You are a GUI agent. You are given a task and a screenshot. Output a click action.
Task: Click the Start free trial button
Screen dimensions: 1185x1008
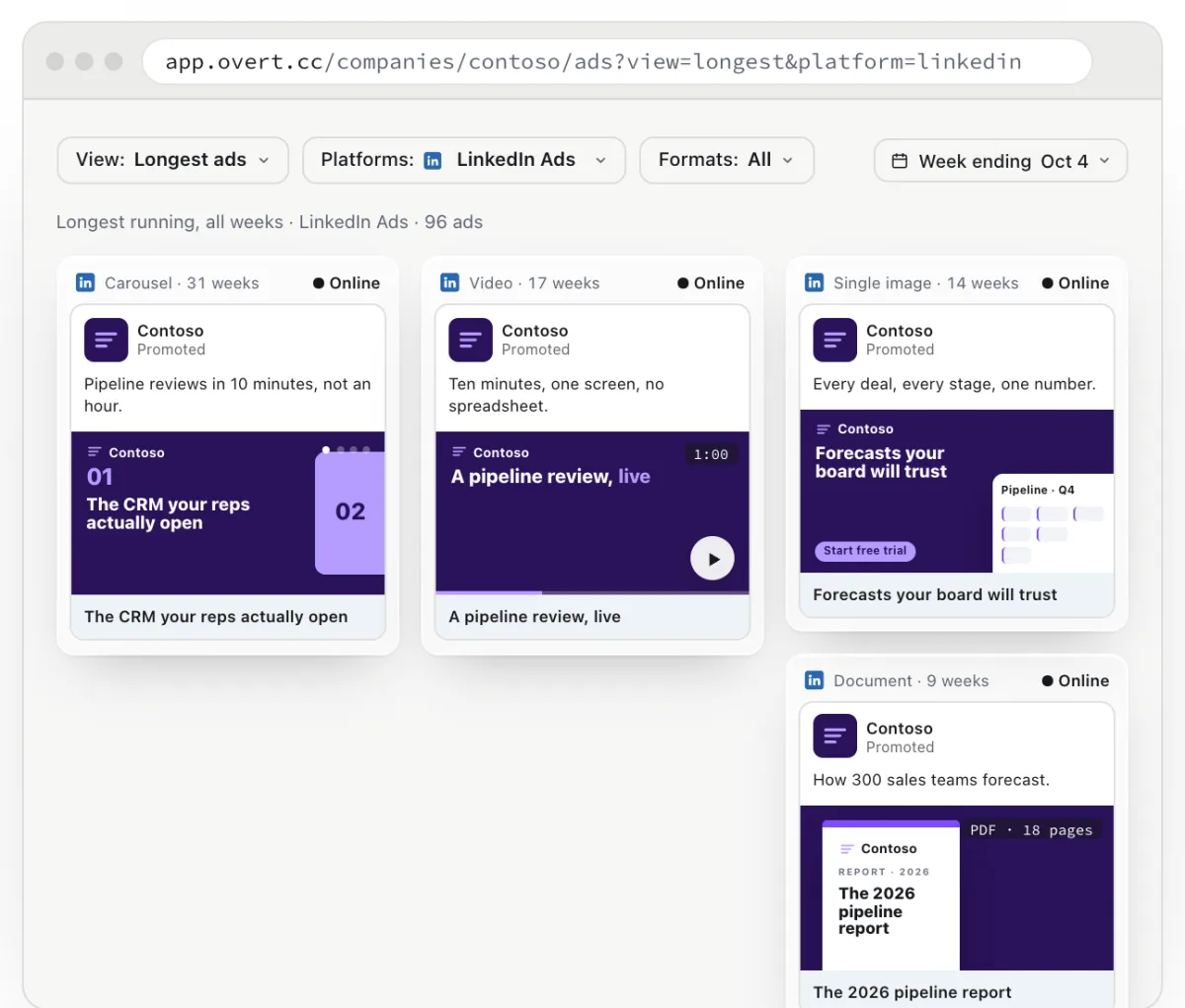865,551
